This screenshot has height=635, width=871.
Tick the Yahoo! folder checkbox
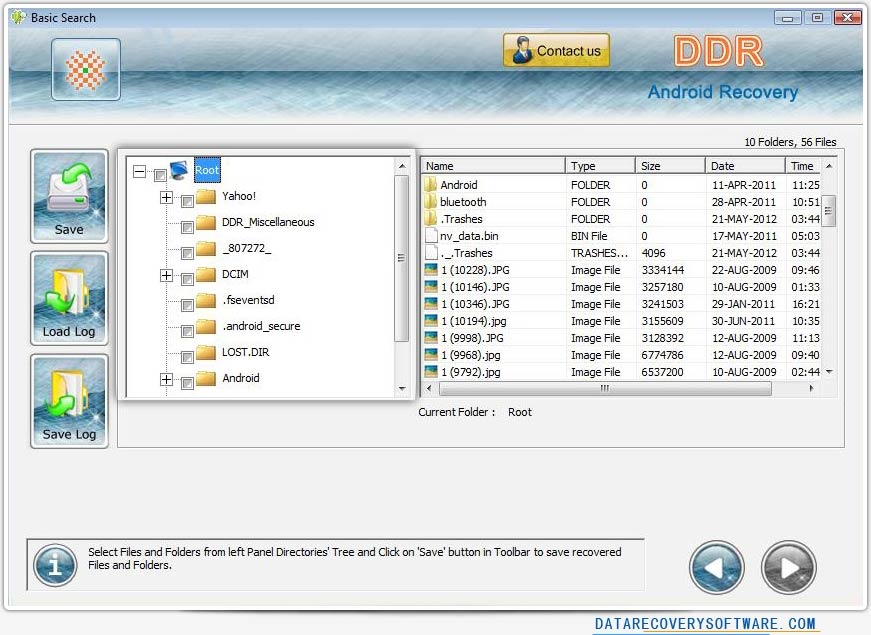(x=187, y=201)
